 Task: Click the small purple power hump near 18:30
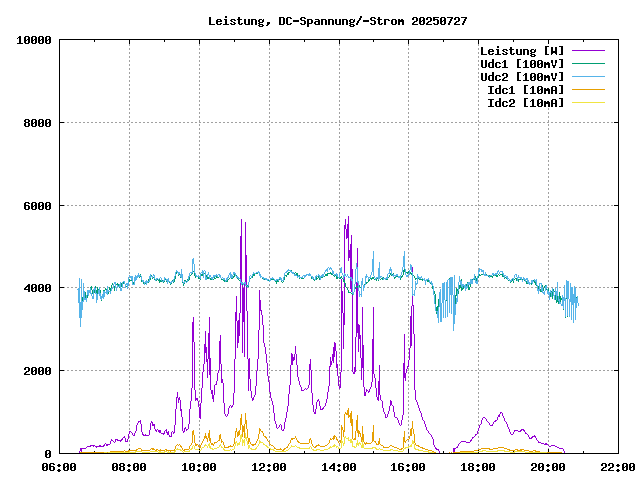pyautogui.click(x=499, y=414)
